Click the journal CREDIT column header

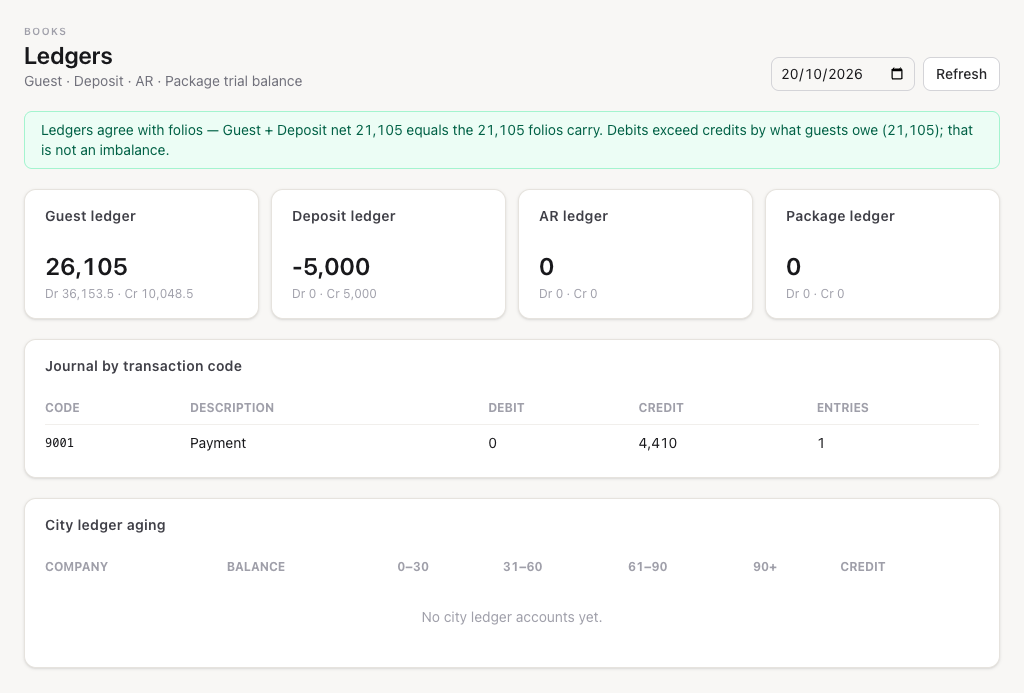[661, 408]
